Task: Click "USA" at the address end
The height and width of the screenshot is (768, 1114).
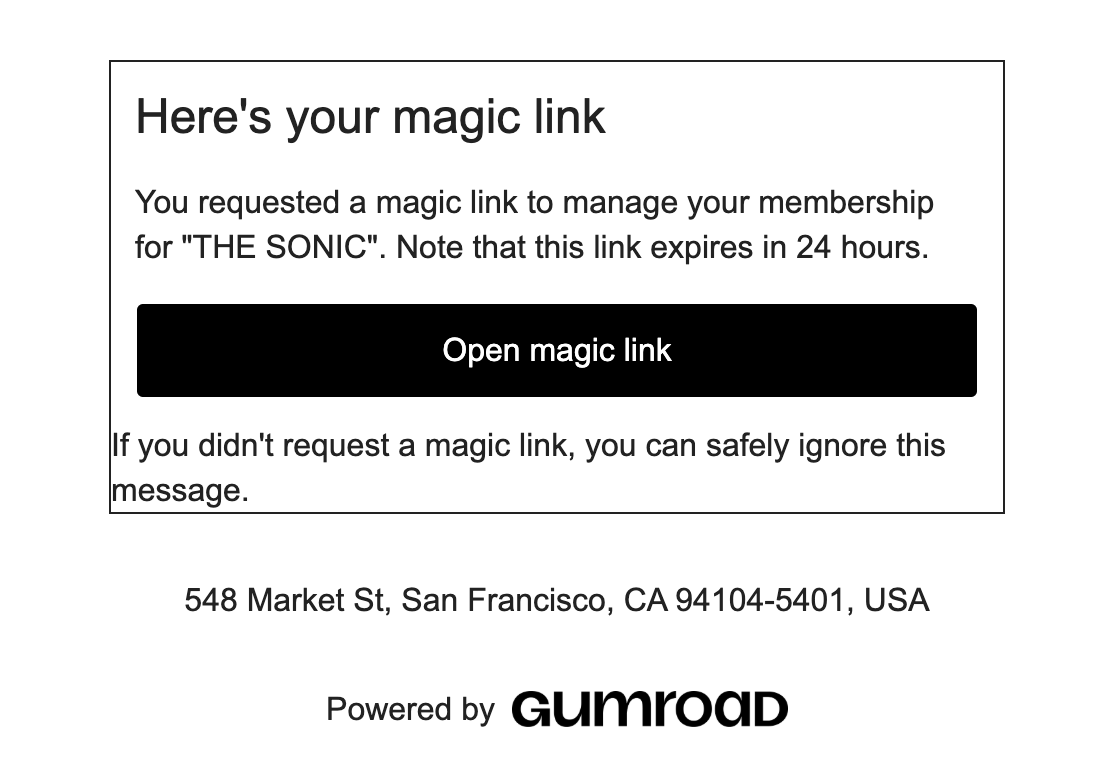Action: (x=897, y=600)
